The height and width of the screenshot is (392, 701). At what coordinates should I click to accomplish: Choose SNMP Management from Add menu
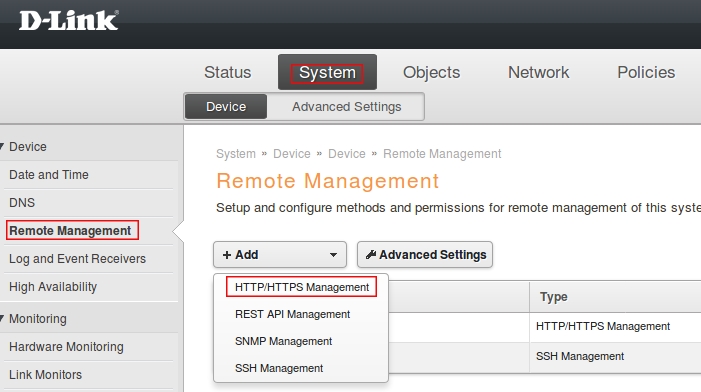[283, 341]
